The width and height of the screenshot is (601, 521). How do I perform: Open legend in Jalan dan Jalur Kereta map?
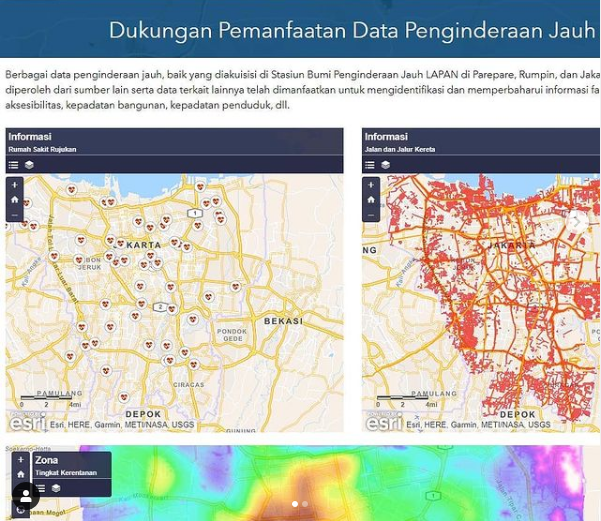point(370,165)
